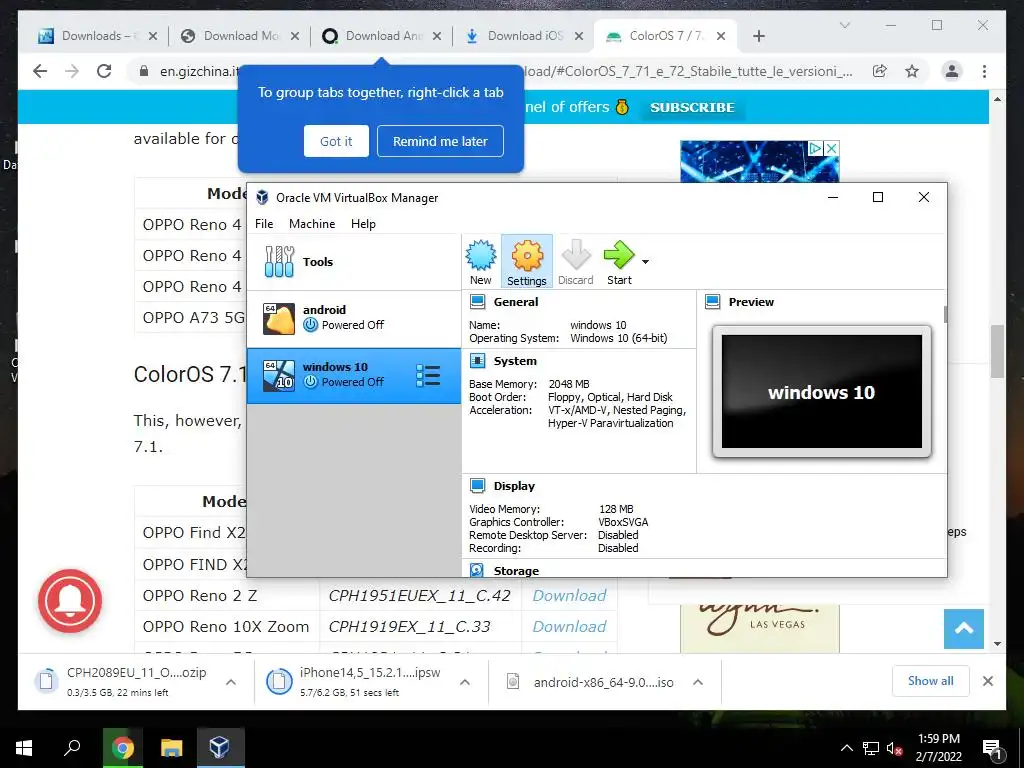The image size is (1024, 768).
Task: Show hidden tray icons chevron
Action: coord(846,748)
